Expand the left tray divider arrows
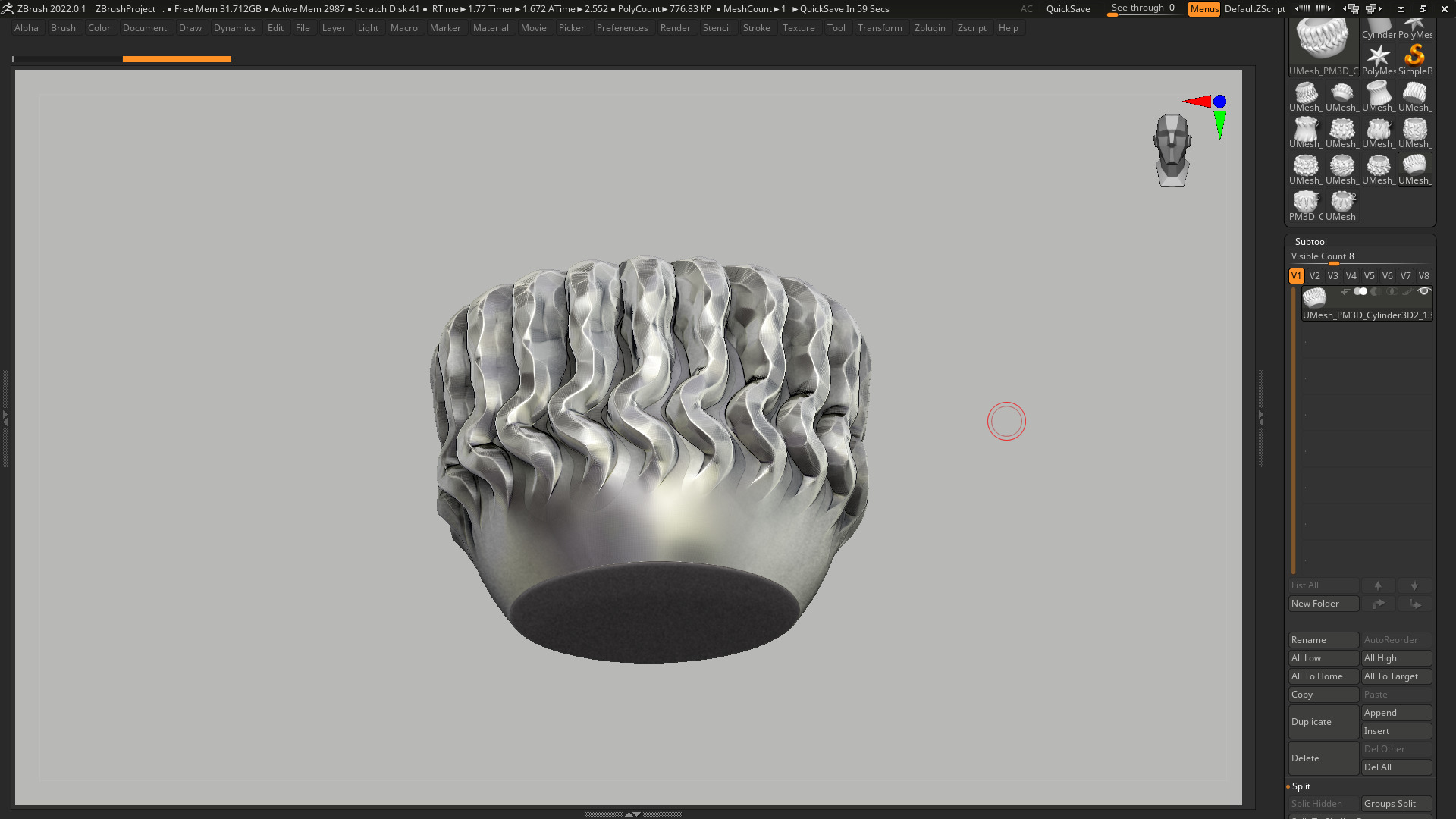Image resolution: width=1456 pixels, height=819 pixels. pos(5,418)
